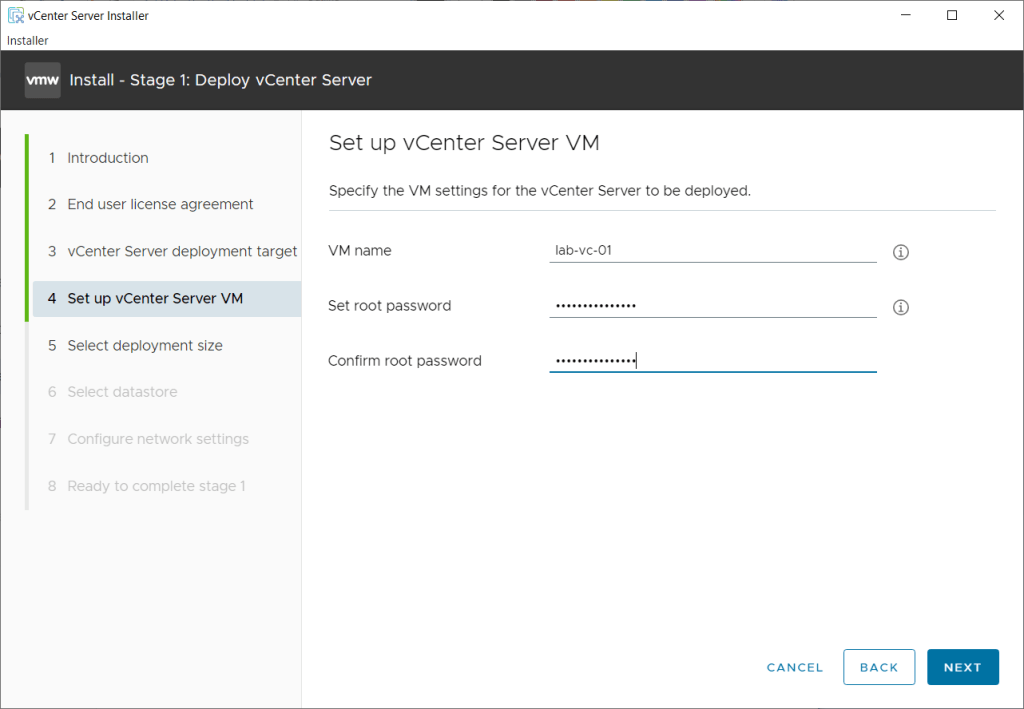Go to step 1 Introduction

107,158
